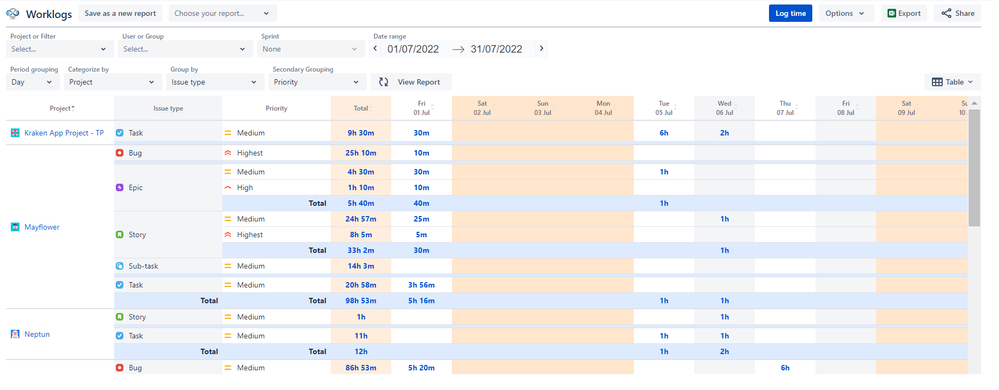Click the Mayflower project avatar icon
Image resolution: width=999 pixels, height=390 pixels.
(x=15, y=227)
